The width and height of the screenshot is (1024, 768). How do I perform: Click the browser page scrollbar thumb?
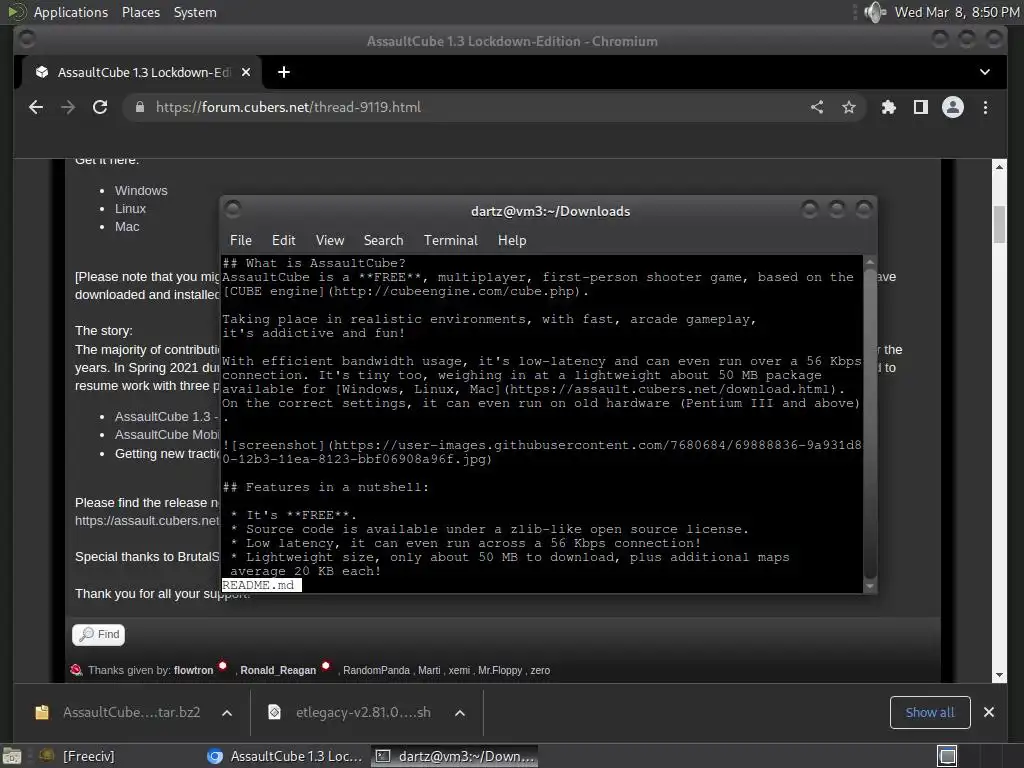999,224
